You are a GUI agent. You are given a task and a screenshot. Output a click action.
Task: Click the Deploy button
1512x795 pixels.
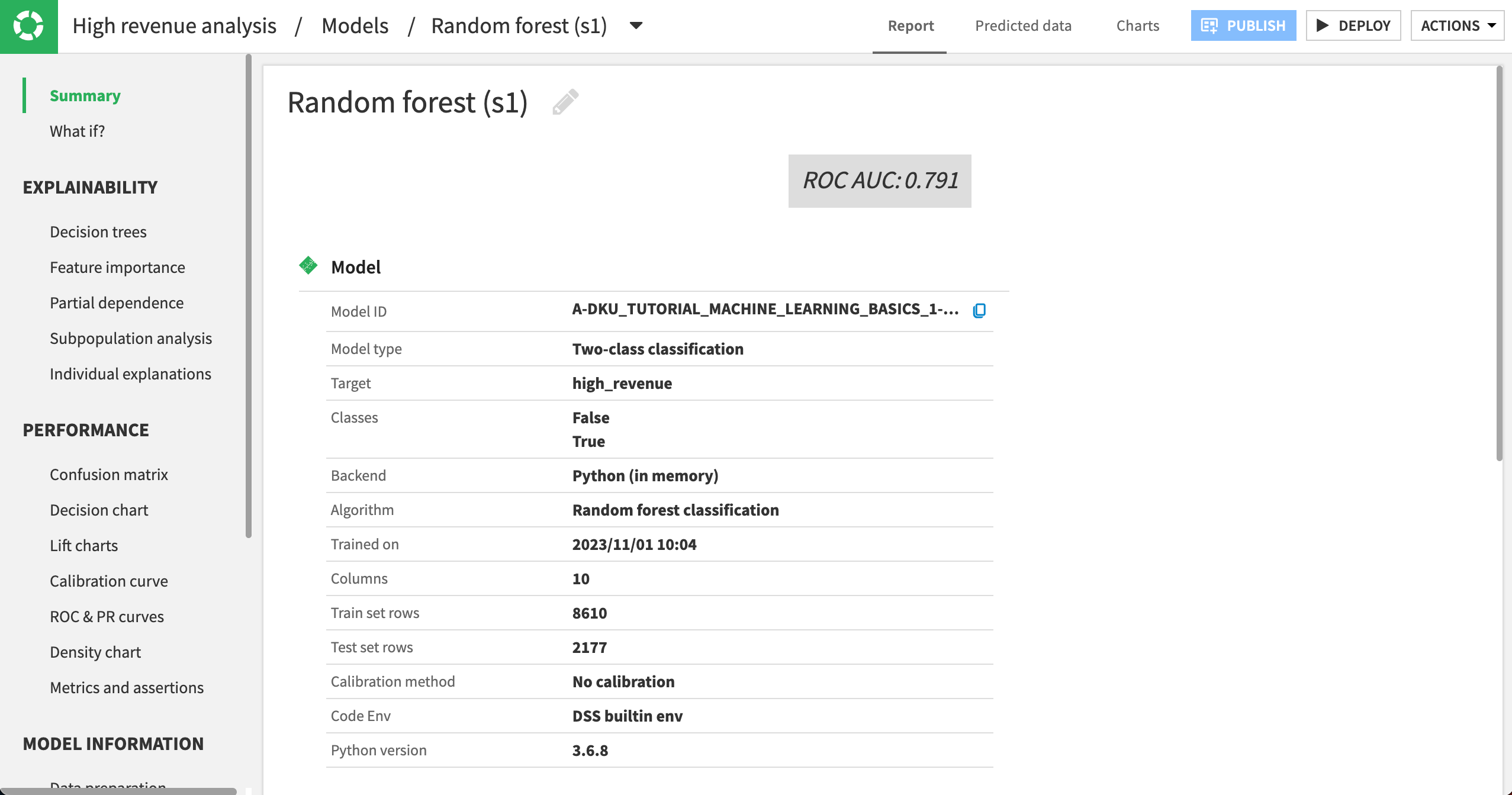[x=1353, y=25]
